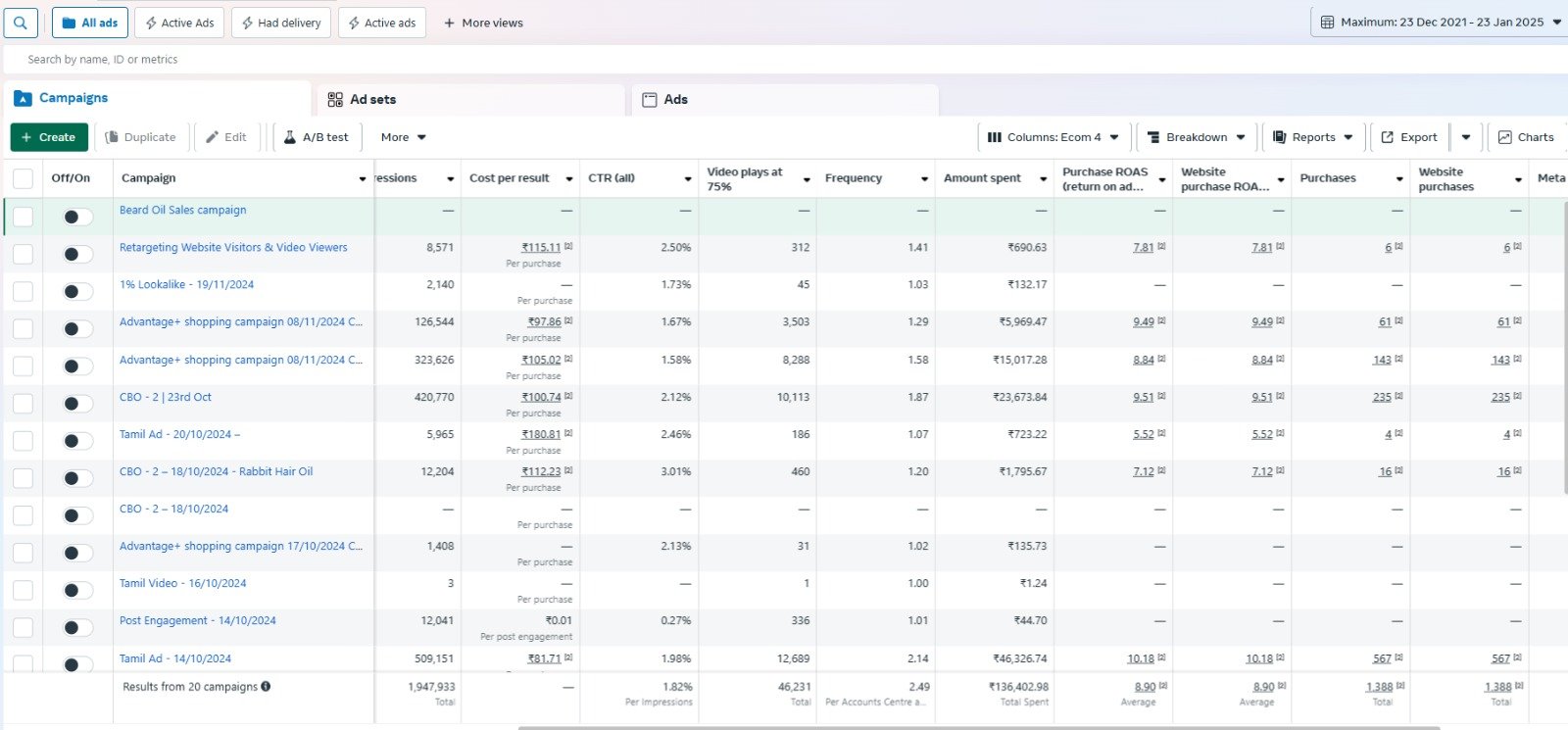1568x730 pixels.
Task: Open the Reports dropdown menu
Action: click(x=1313, y=137)
